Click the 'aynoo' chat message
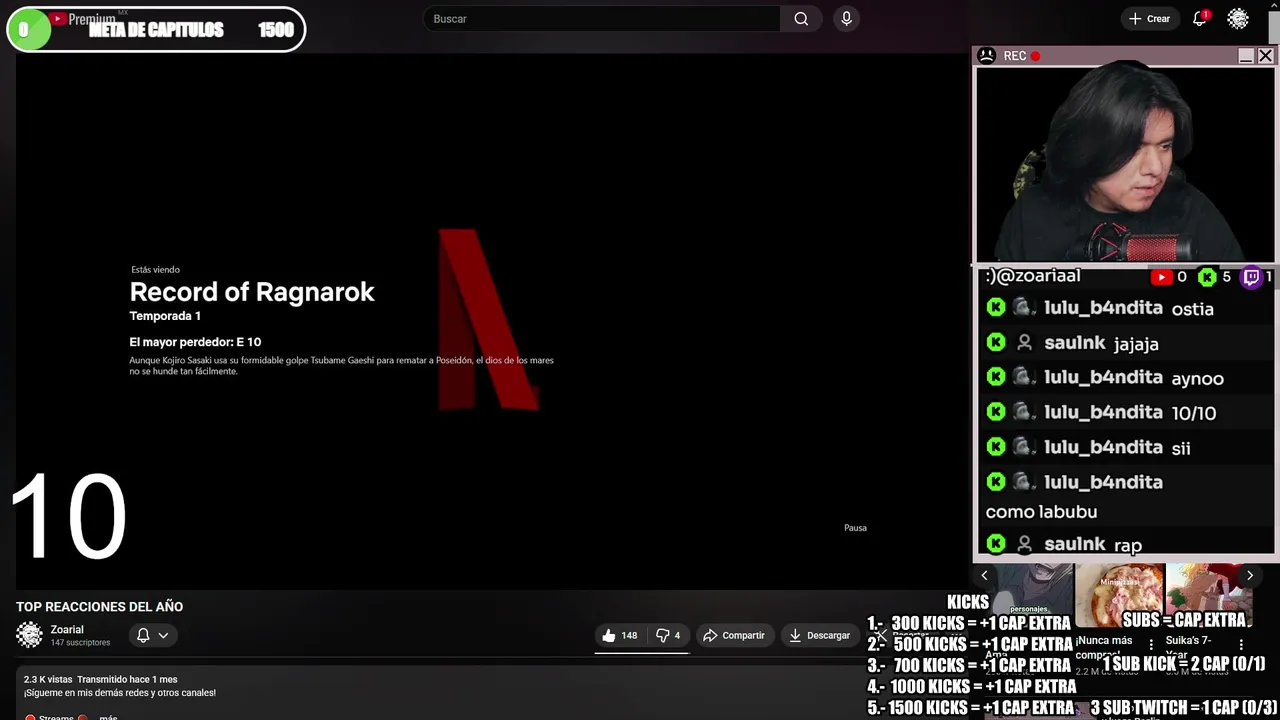 (x=1197, y=378)
